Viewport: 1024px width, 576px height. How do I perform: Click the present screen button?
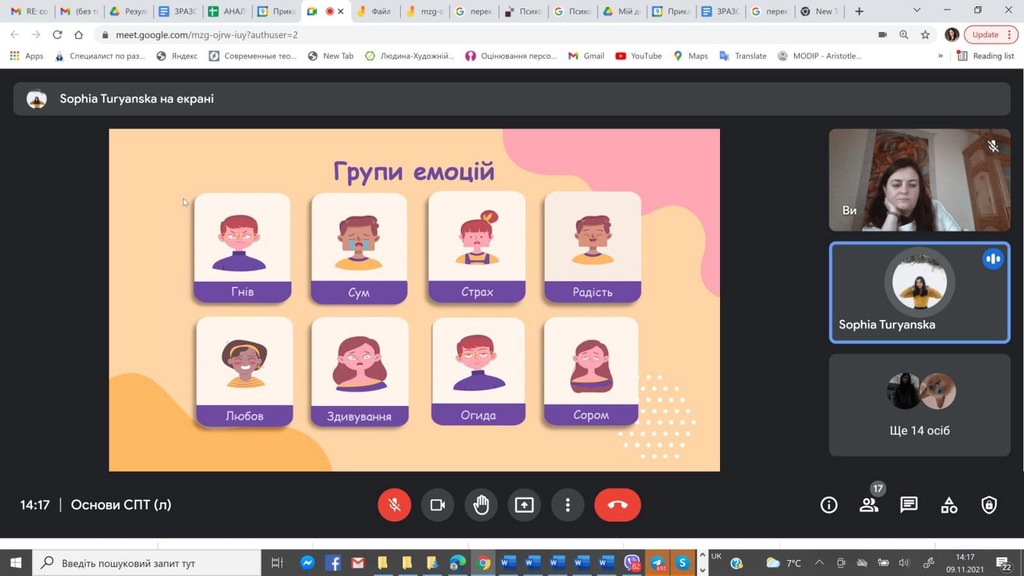coord(524,505)
